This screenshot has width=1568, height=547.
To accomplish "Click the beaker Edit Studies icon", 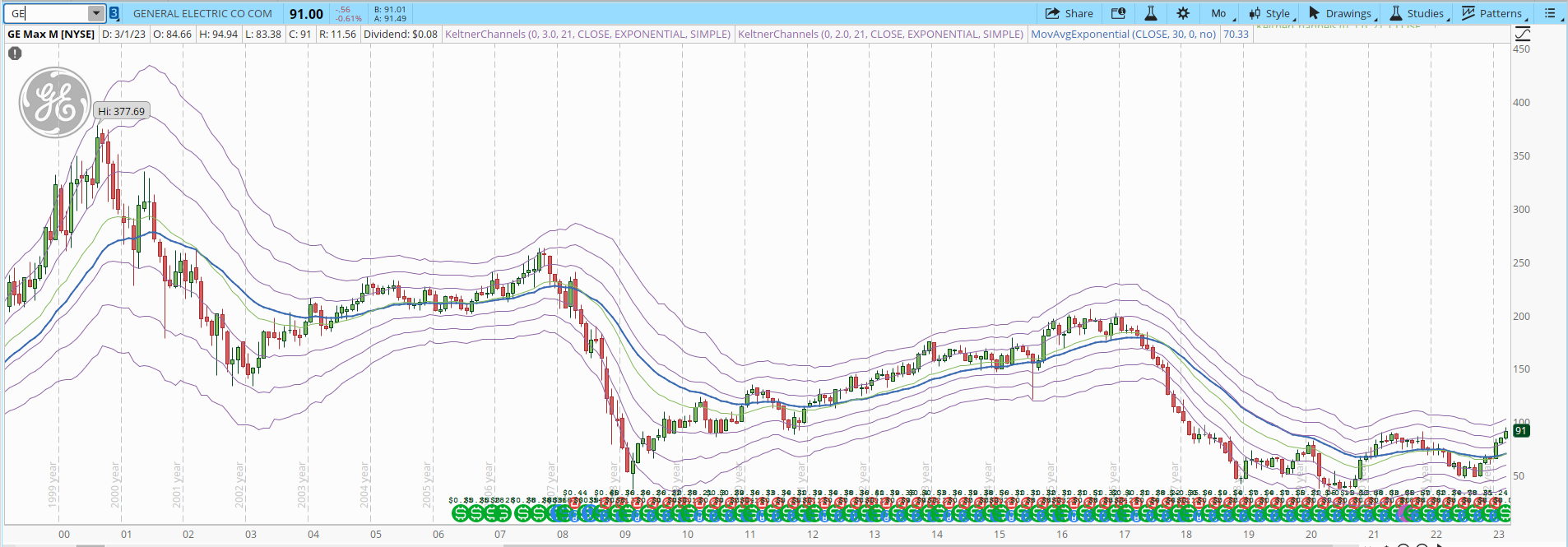I will [1151, 13].
